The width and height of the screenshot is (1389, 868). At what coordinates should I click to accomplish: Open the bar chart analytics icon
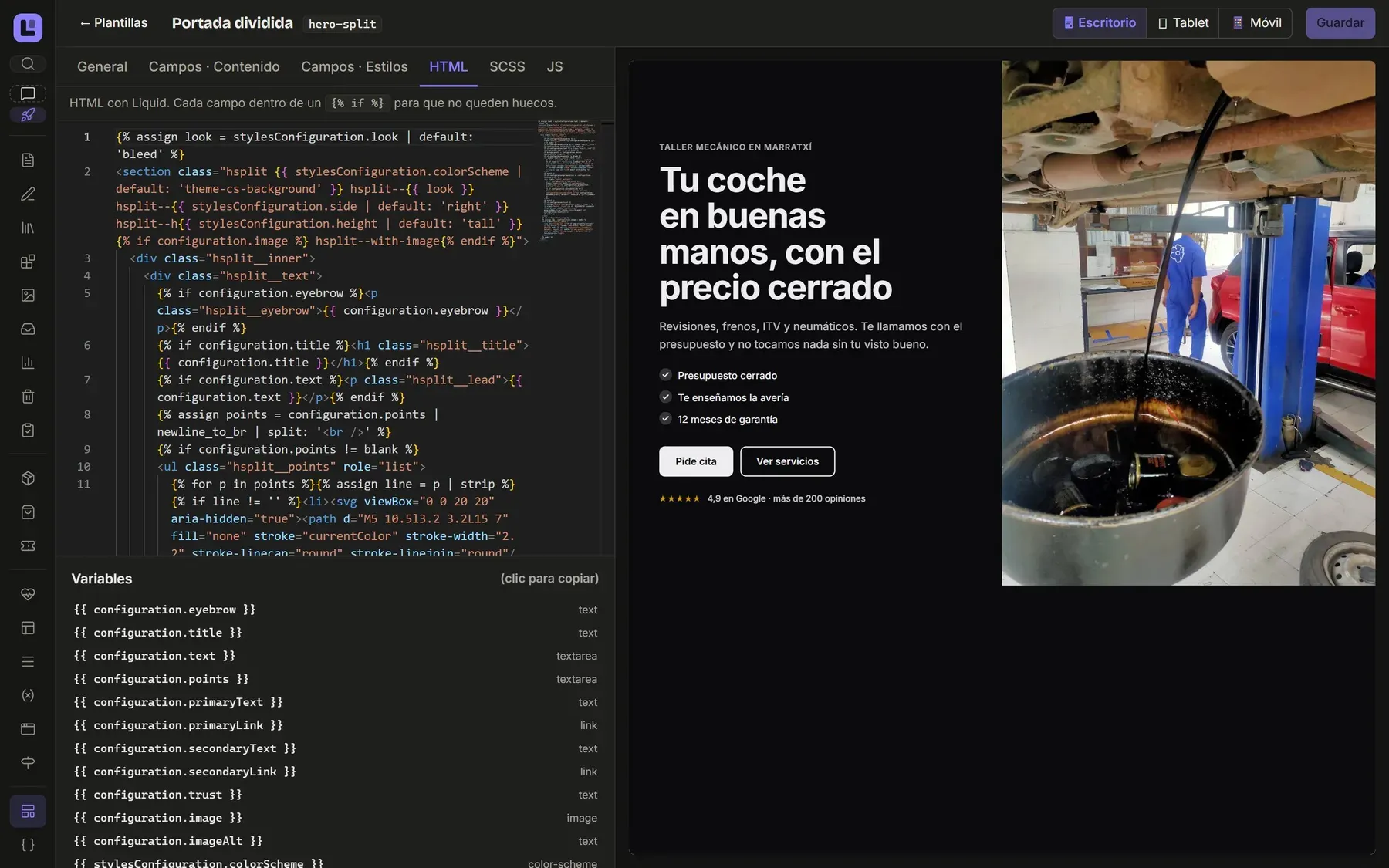tap(28, 363)
